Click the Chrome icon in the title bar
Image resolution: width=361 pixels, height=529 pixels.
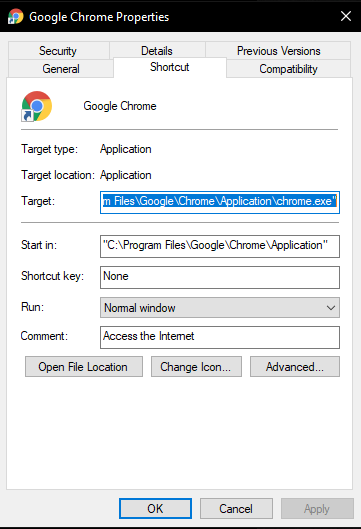pos(16,17)
